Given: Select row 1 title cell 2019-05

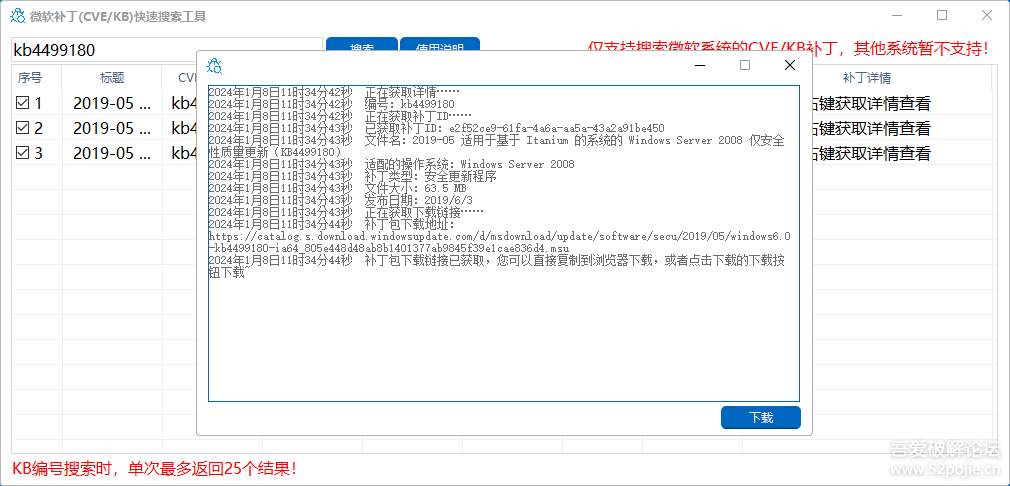Looking at the screenshot, I should [x=112, y=103].
